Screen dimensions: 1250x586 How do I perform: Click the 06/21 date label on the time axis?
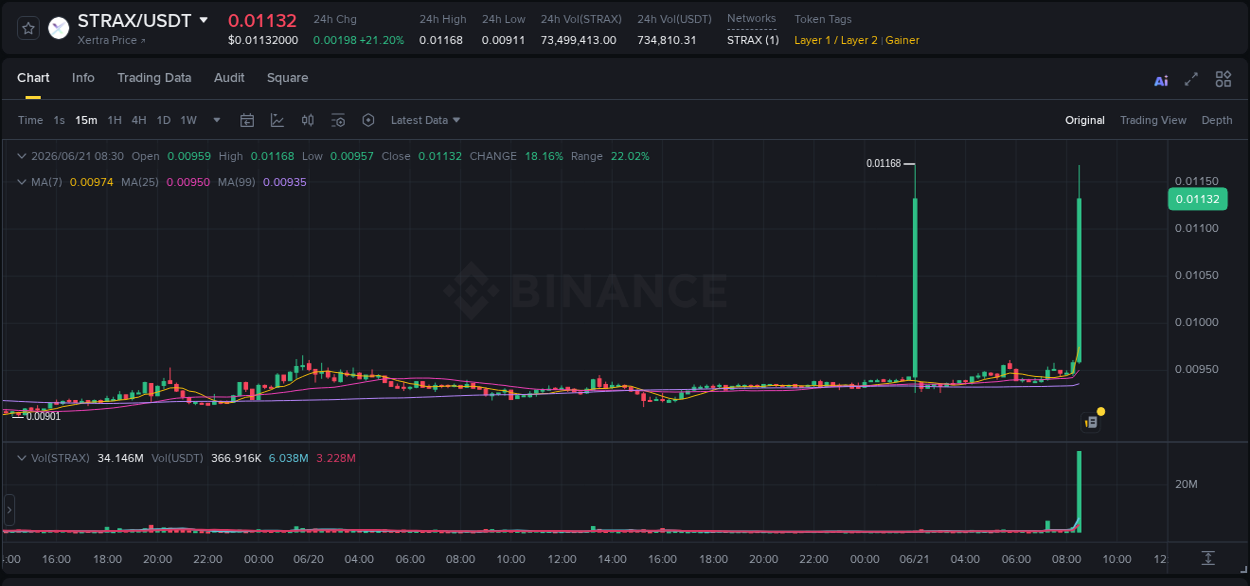pos(915,559)
